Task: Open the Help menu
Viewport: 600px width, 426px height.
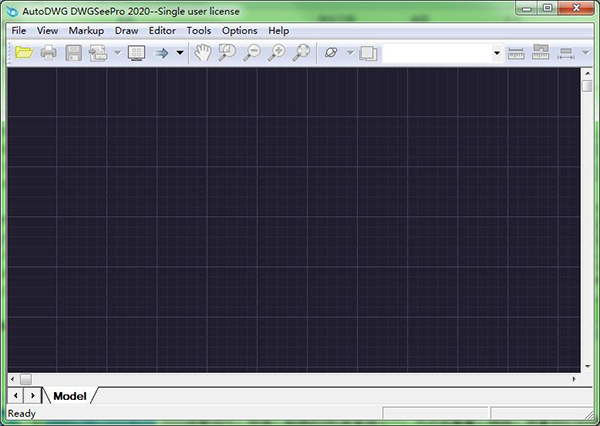Action: pyautogui.click(x=279, y=31)
